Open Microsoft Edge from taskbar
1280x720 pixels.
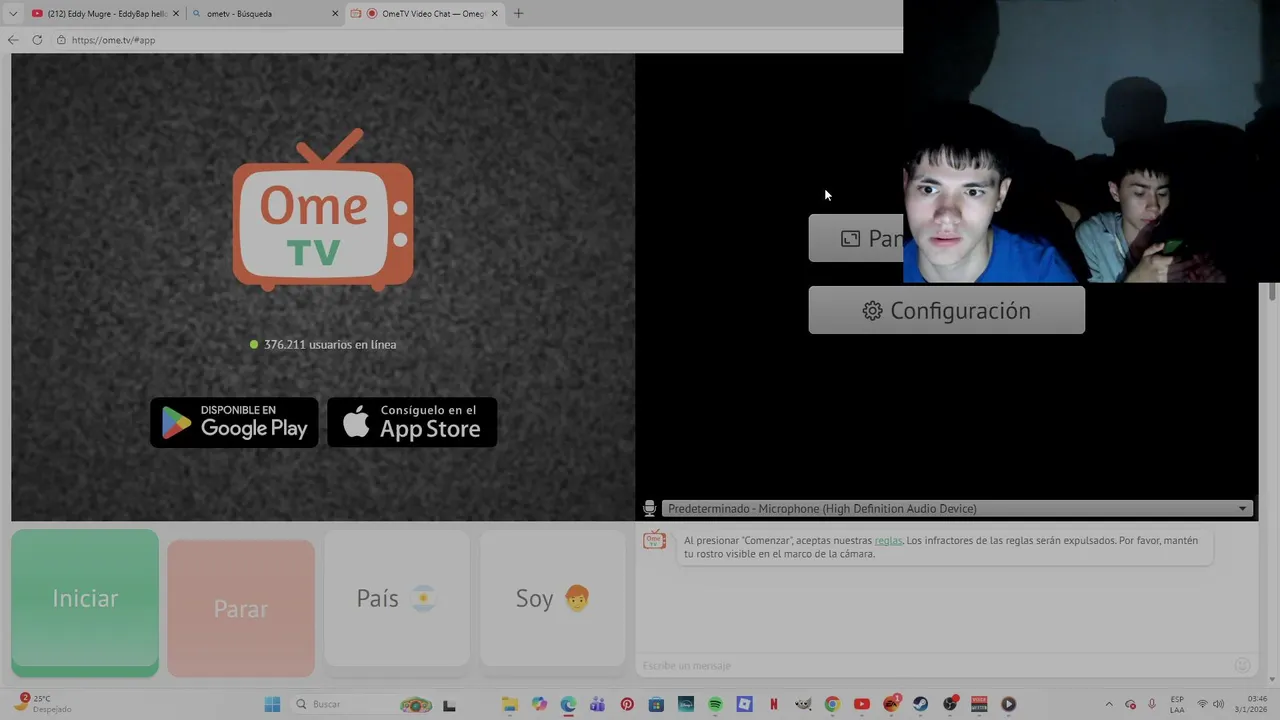pyautogui.click(x=569, y=704)
